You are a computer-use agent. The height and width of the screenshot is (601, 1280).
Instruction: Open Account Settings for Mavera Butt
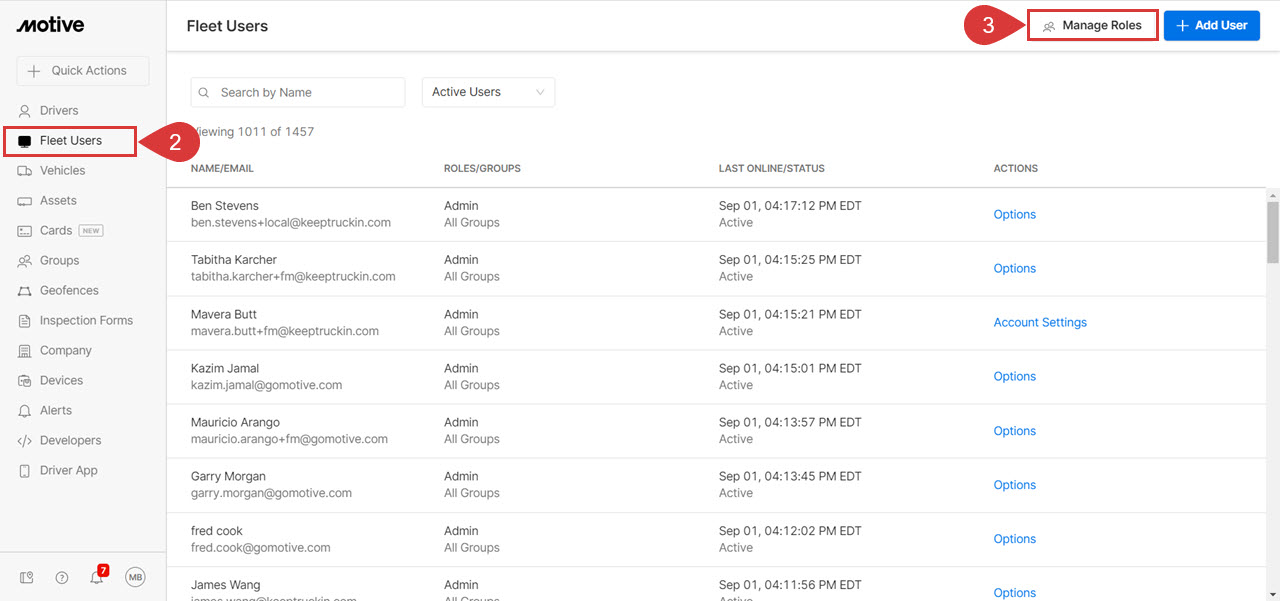click(1040, 322)
